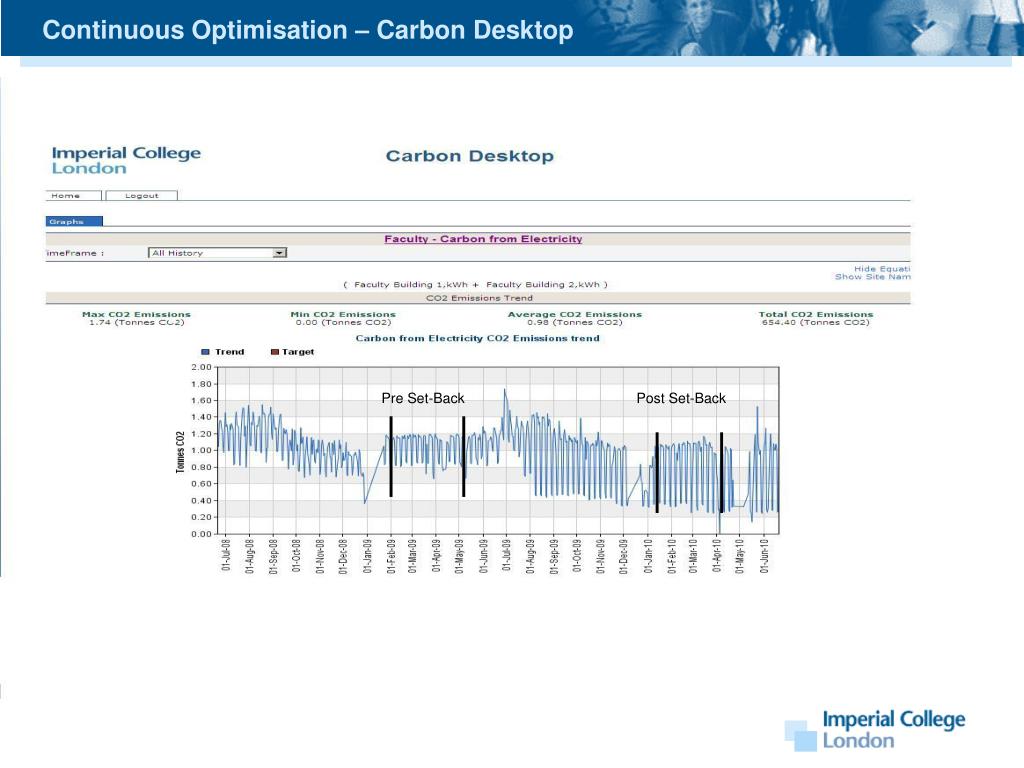Open the Home tab
This screenshot has width=1024, height=768.
tap(73, 195)
